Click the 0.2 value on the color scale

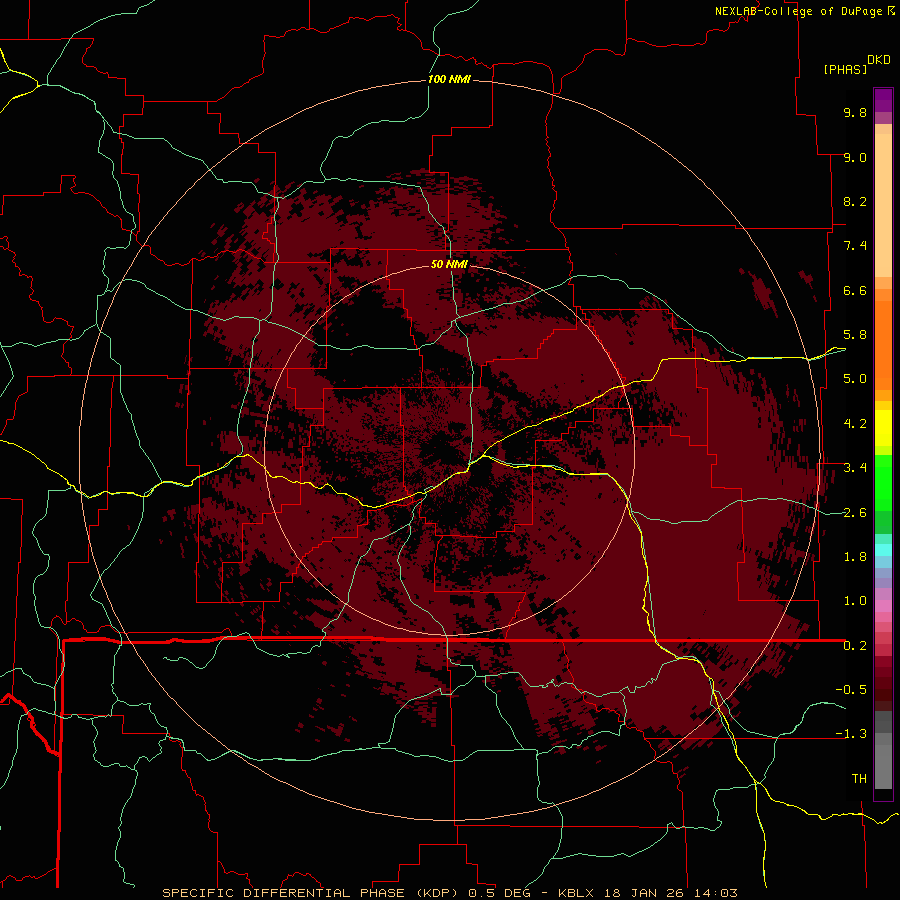(855, 646)
